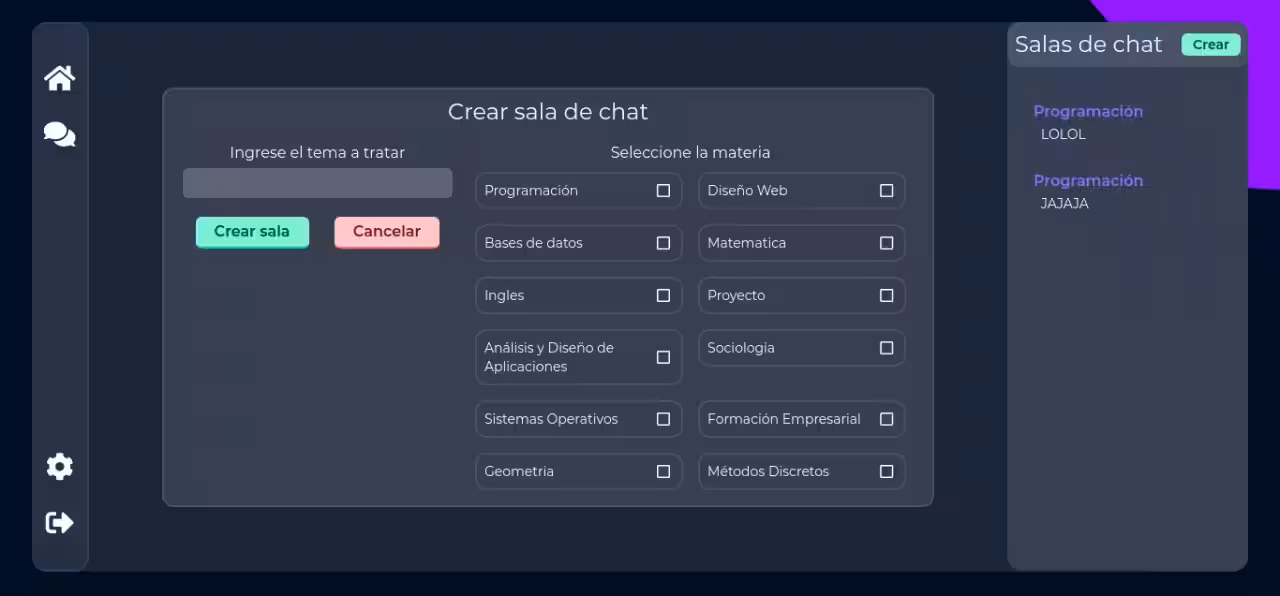The width and height of the screenshot is (1280, 596).
Task: Go to the home page icon
Action: (x=59, y=78)
